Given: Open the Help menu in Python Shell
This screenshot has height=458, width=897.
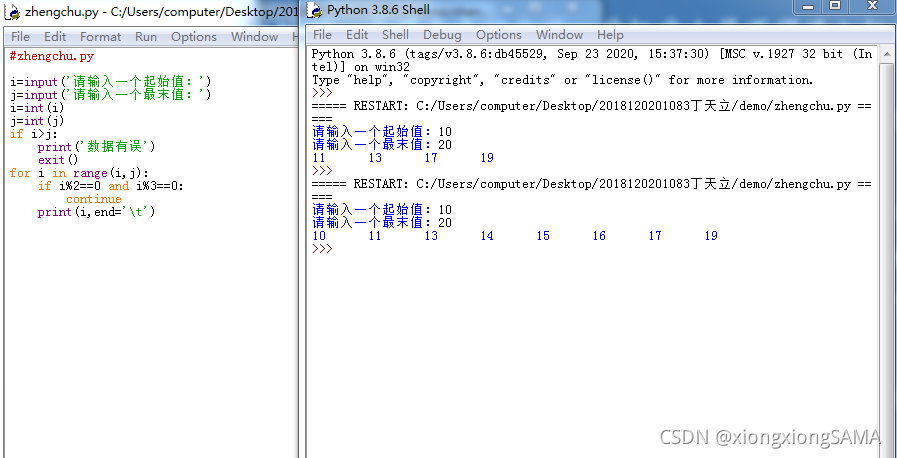Looking at the screenshot, I should pyautogui.click(x=610, y=35).
